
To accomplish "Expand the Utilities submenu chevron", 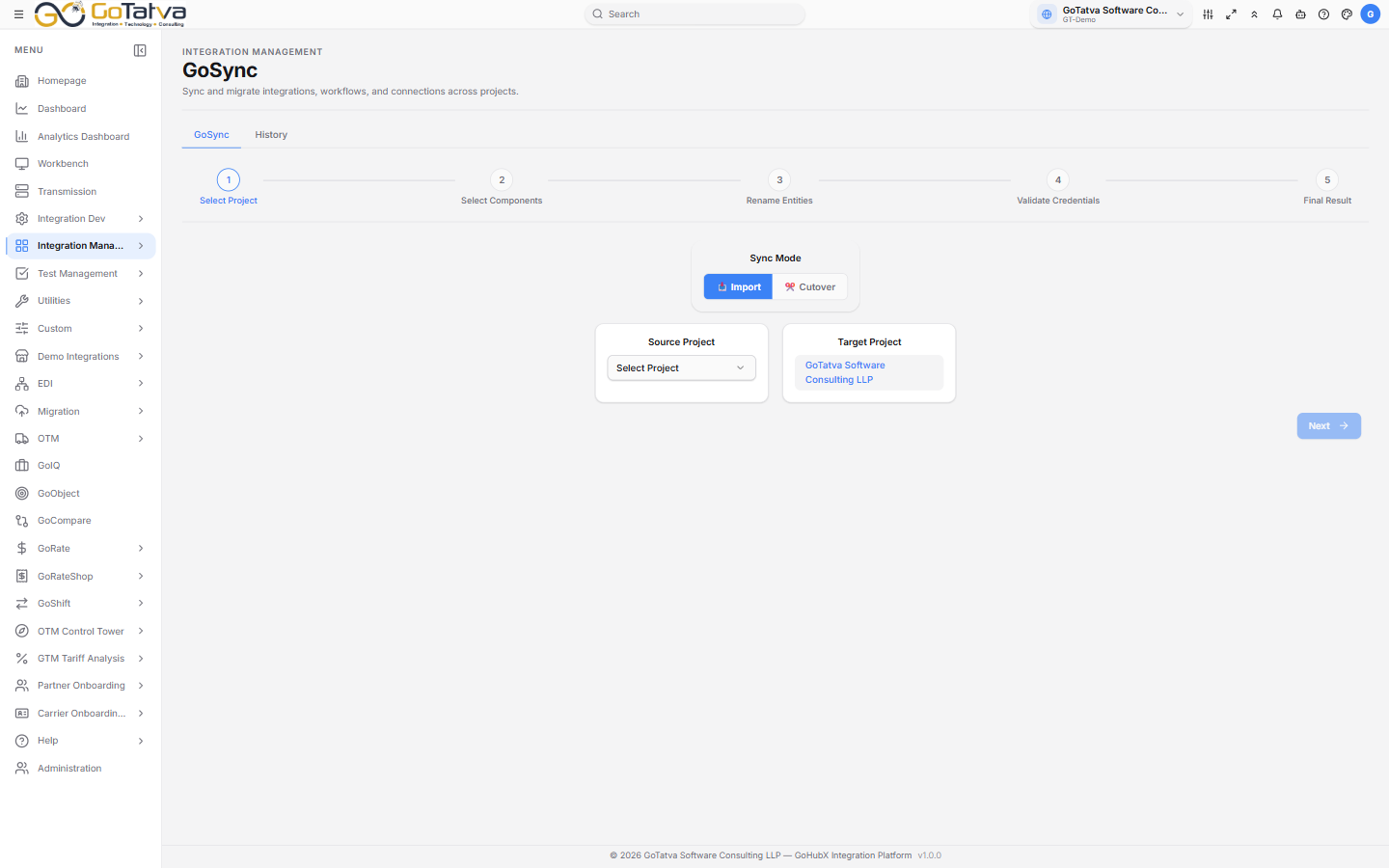I will 141,301.
